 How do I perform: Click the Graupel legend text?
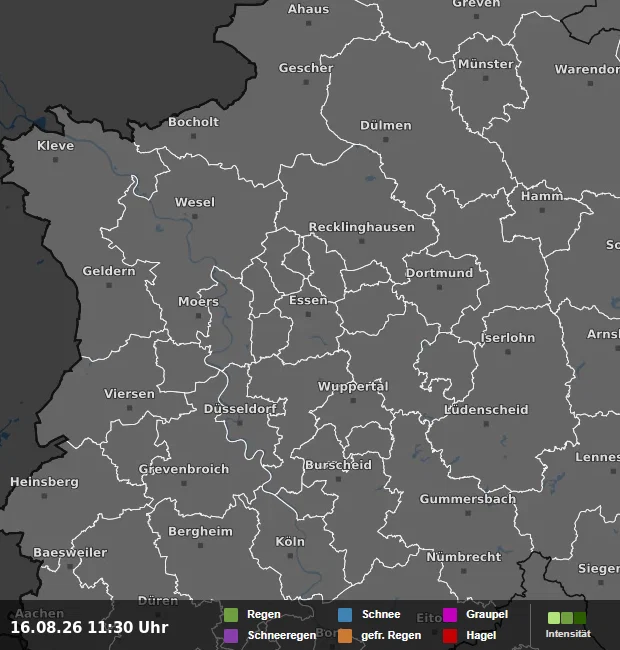pos(487,614)
